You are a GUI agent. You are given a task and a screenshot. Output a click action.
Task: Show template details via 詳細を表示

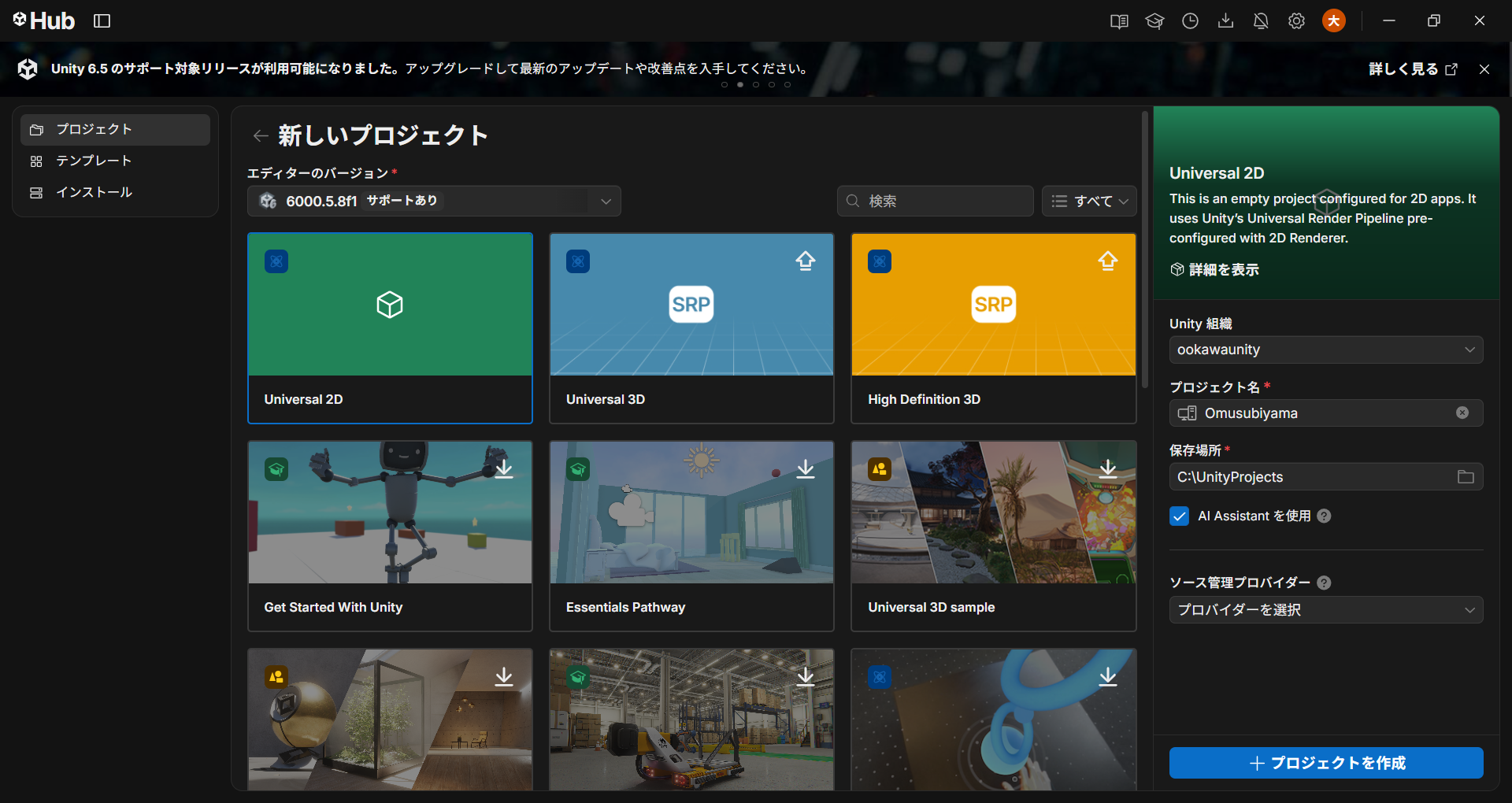pyautogui.click(x=1215, y=270)
